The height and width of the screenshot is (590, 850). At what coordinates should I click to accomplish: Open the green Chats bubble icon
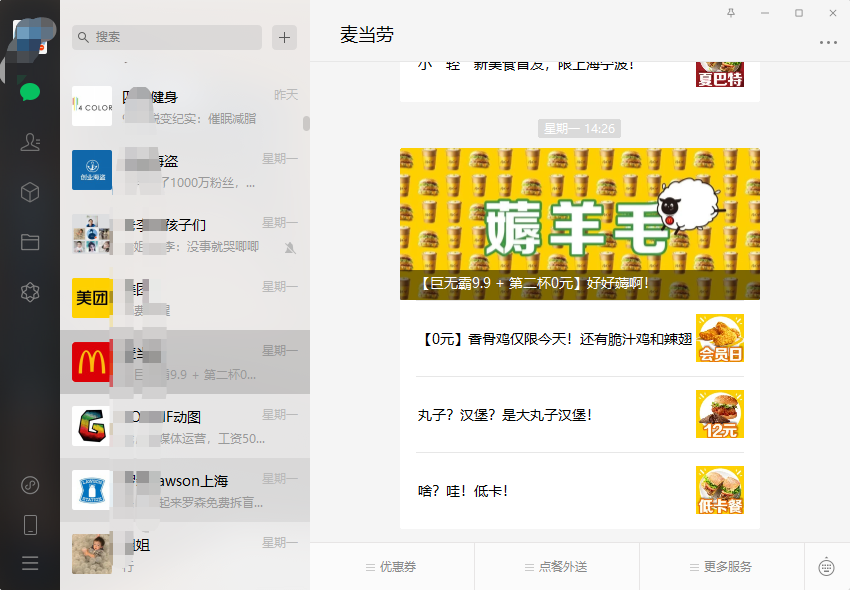click(30, 92)
